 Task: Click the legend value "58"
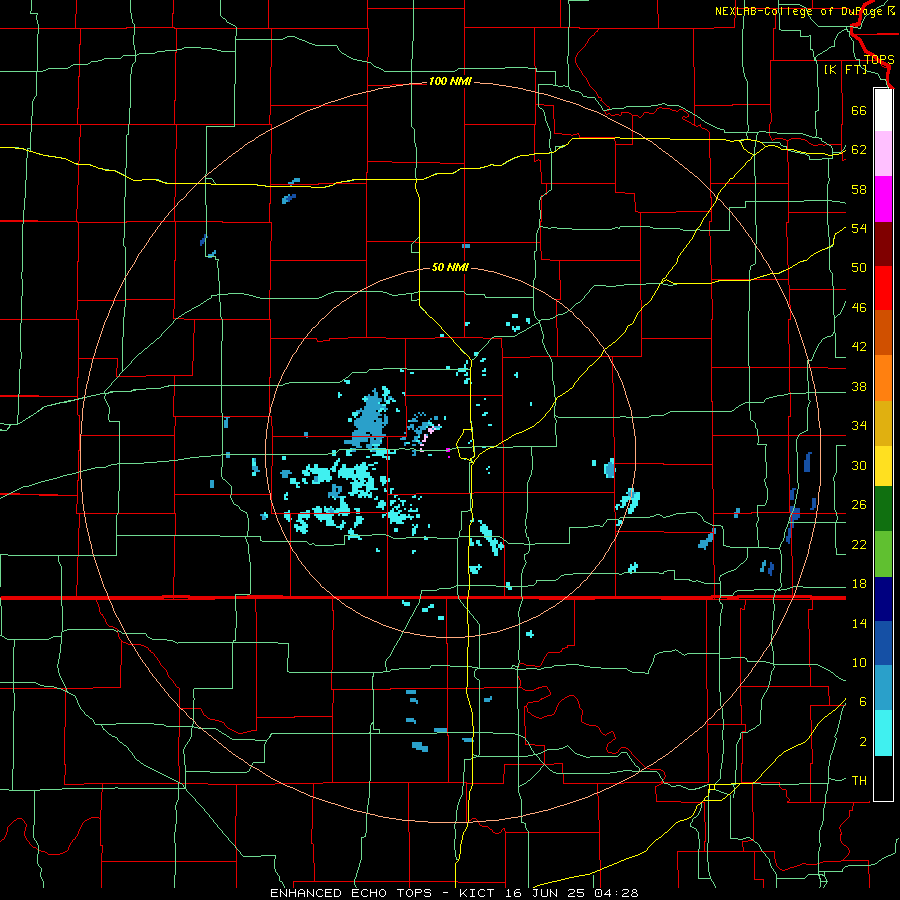coord(859,189)
